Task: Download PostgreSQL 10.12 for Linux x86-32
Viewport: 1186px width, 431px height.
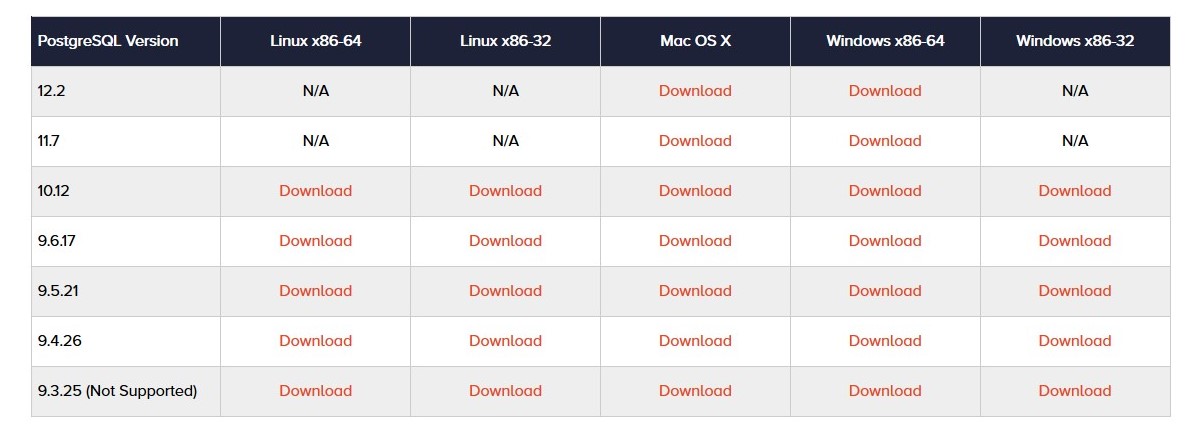Action: (x=505, y=191)
